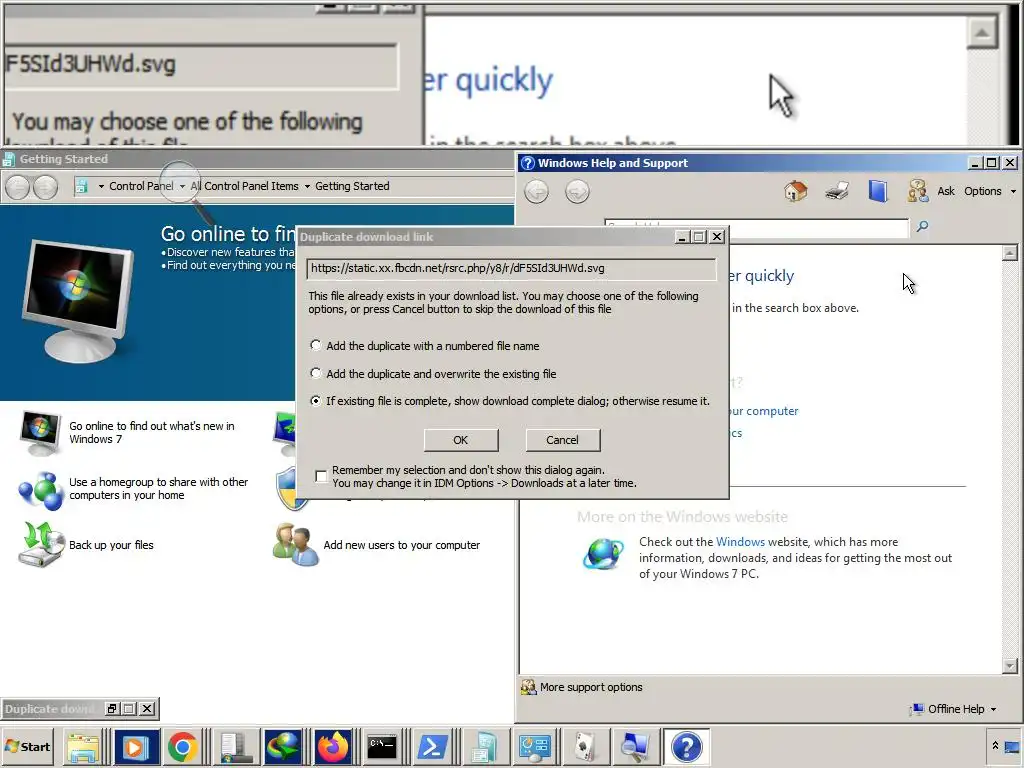Image resolution: width=1024 pixels, height=768 pixels.
Task: Click the Ask people icon in Help toolbar
Action: pos(918,191)
